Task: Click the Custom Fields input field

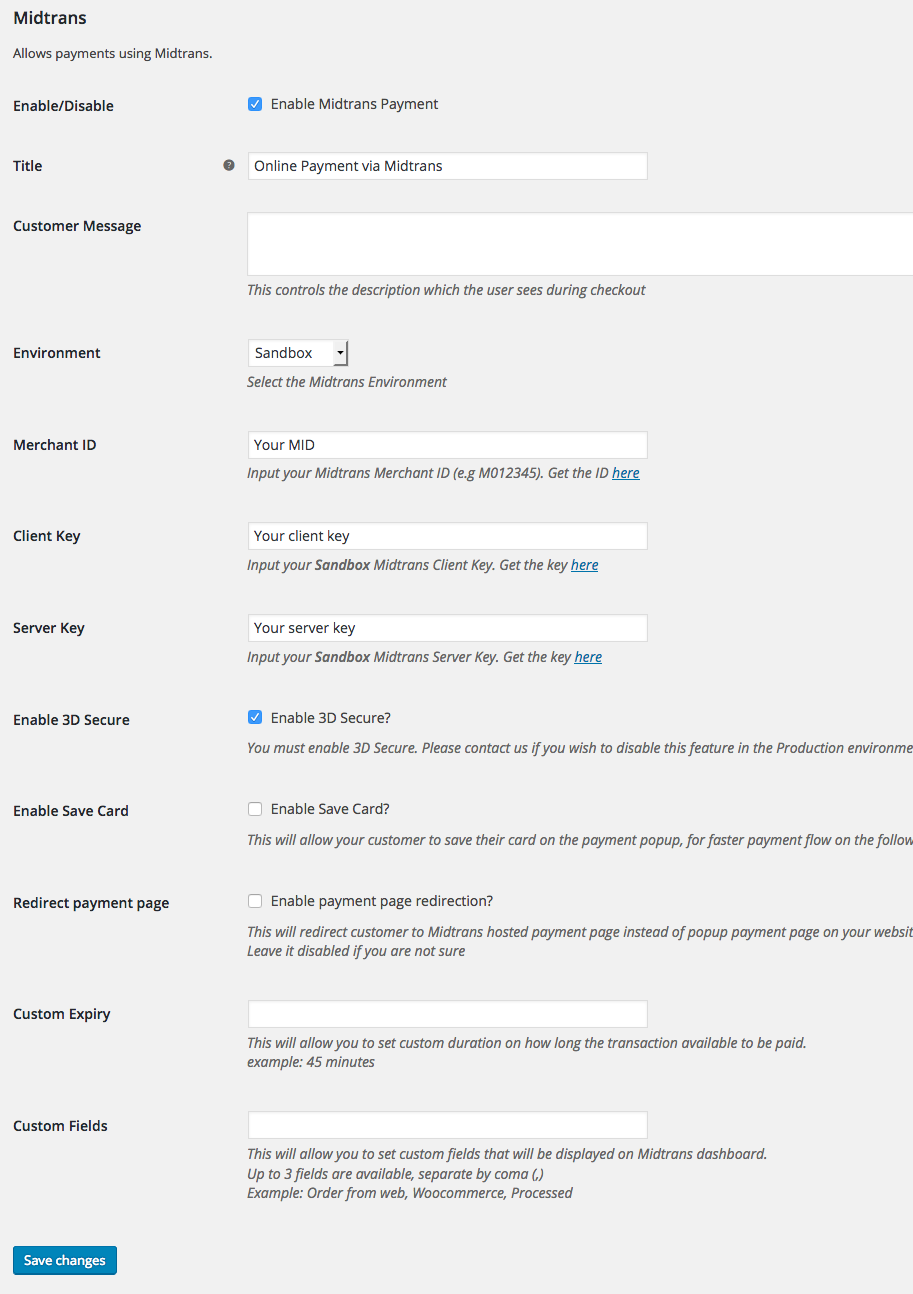Action: [x=447, y=1125]
